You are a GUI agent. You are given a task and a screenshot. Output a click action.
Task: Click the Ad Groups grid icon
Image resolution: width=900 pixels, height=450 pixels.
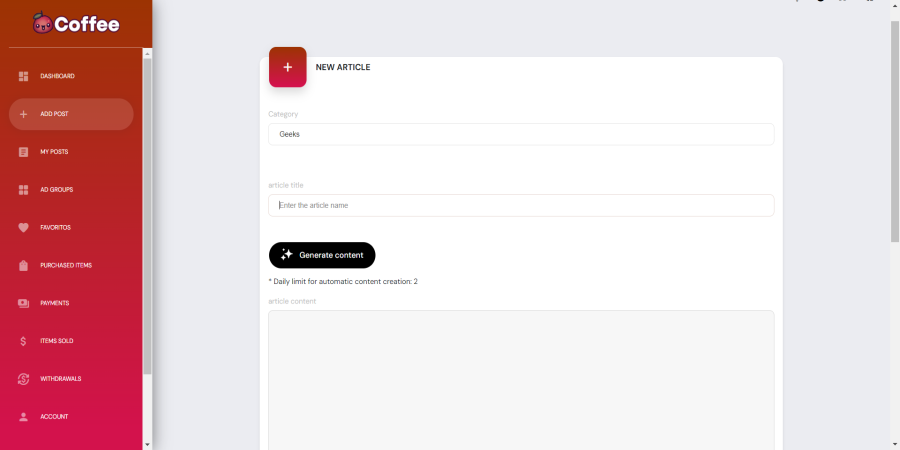(x=24, y=190)
